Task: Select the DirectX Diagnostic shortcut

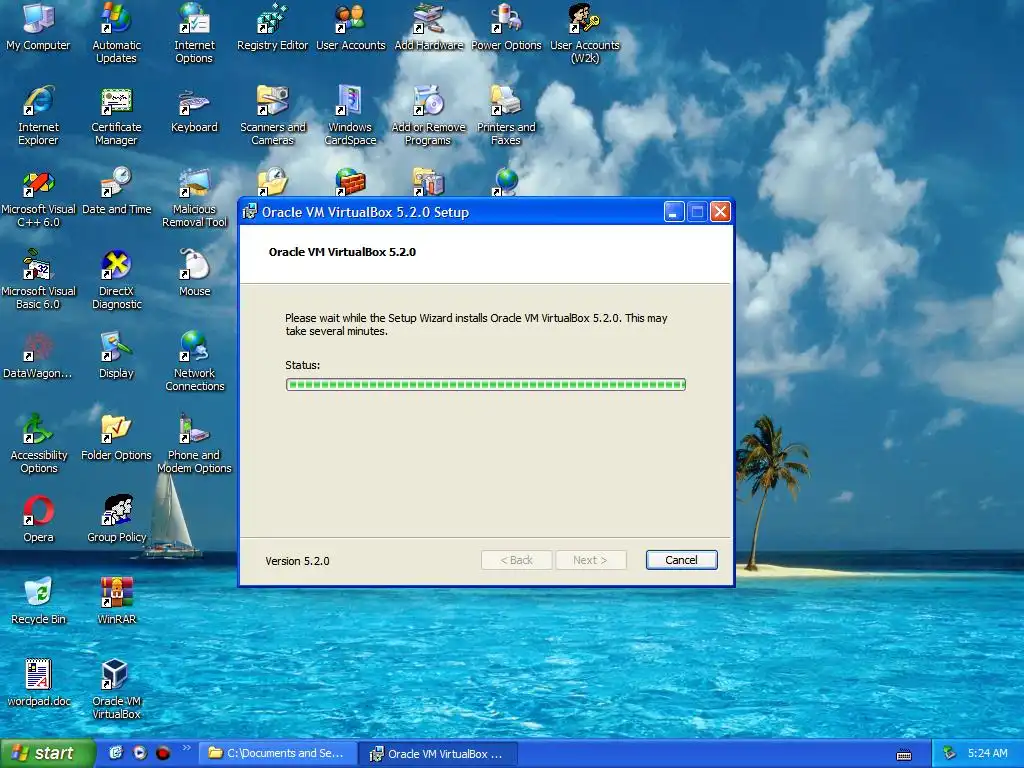Action: [116, 280]
